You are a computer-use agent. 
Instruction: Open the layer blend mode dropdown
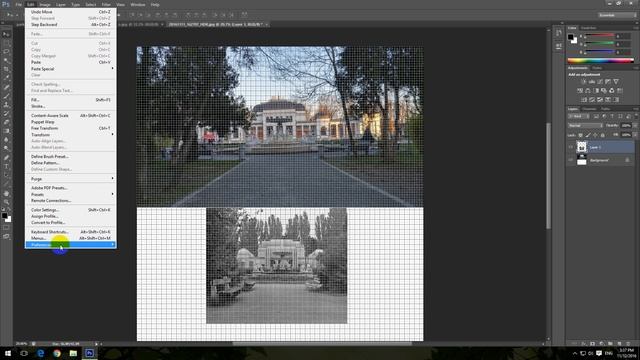(x=585, y=126)
